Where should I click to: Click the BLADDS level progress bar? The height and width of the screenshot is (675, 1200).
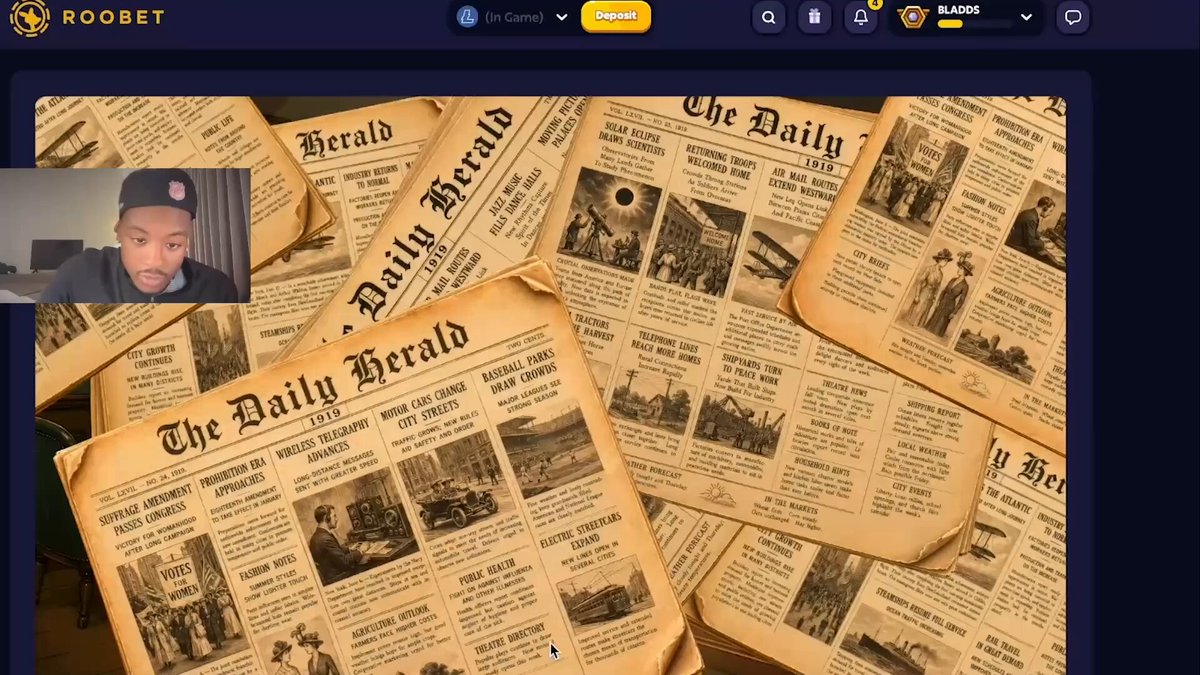[974, 24]
